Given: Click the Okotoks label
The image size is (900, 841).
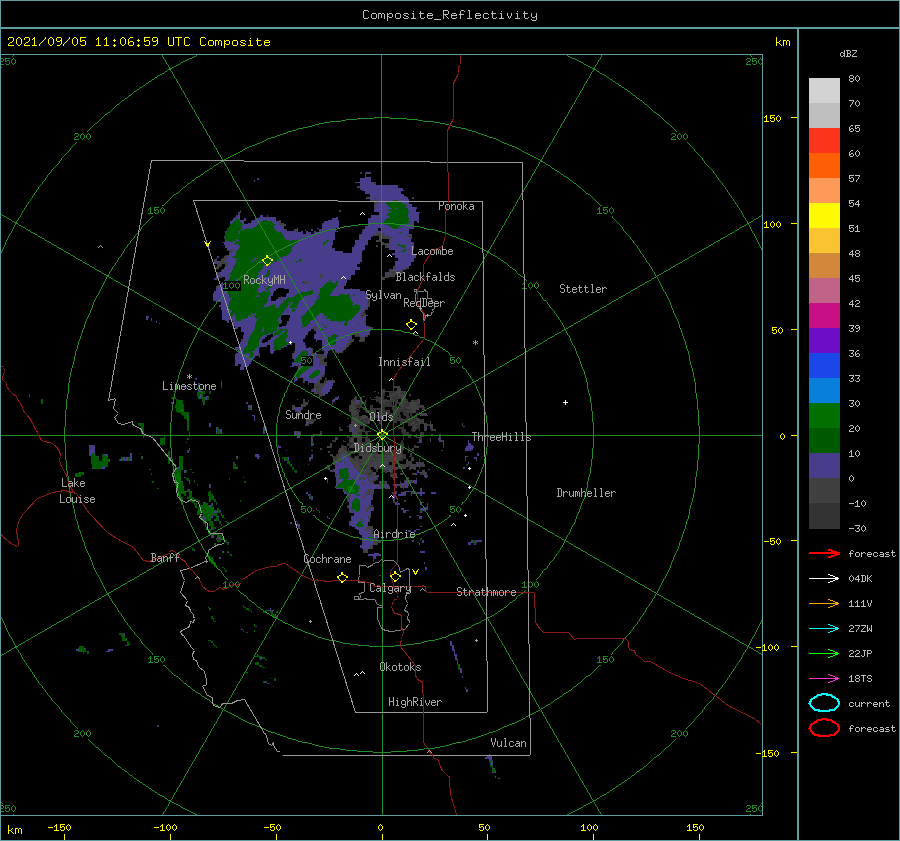Looking at the screenshot, I should click(x=401, y=666).
